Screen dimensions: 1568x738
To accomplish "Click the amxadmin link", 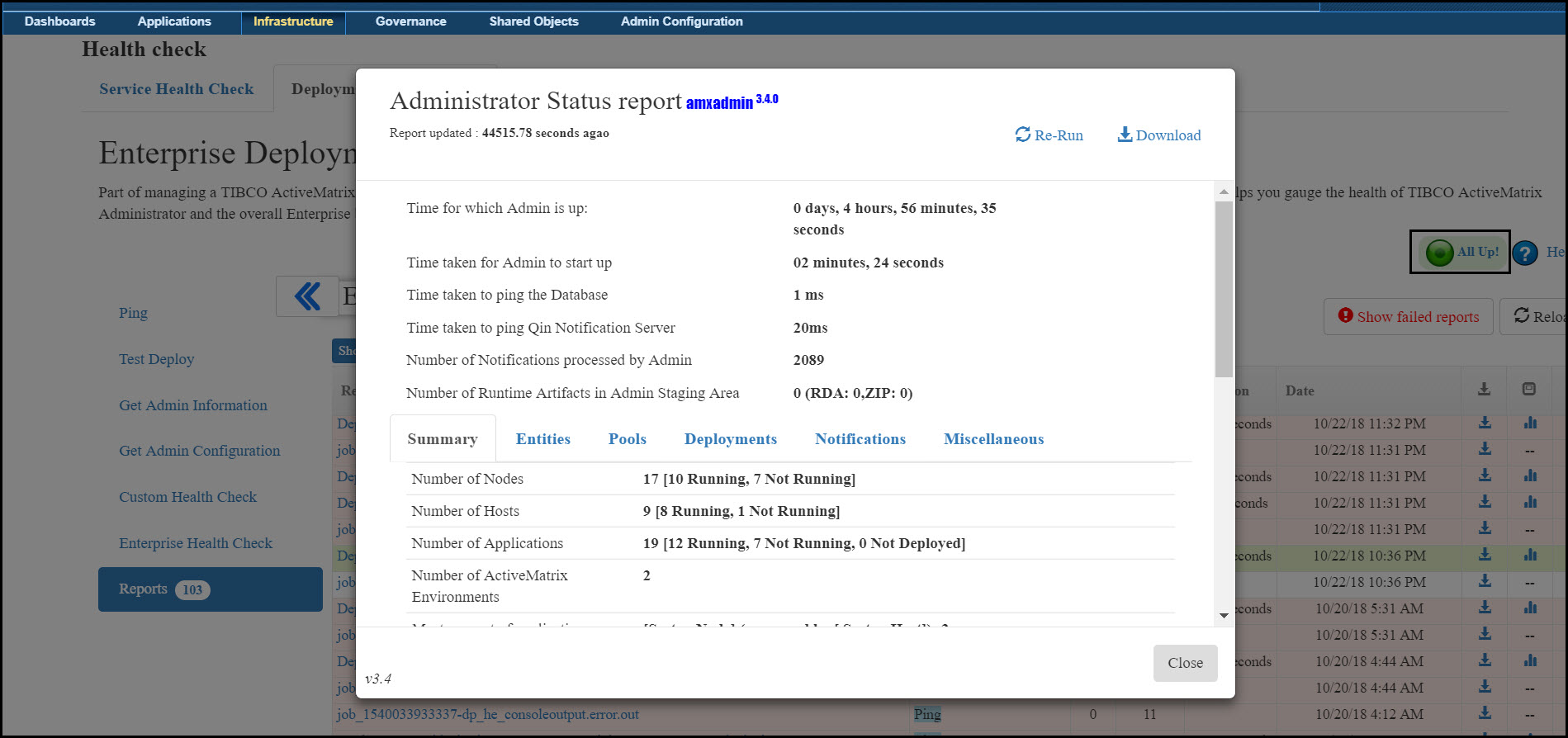I will coord(719,103).
